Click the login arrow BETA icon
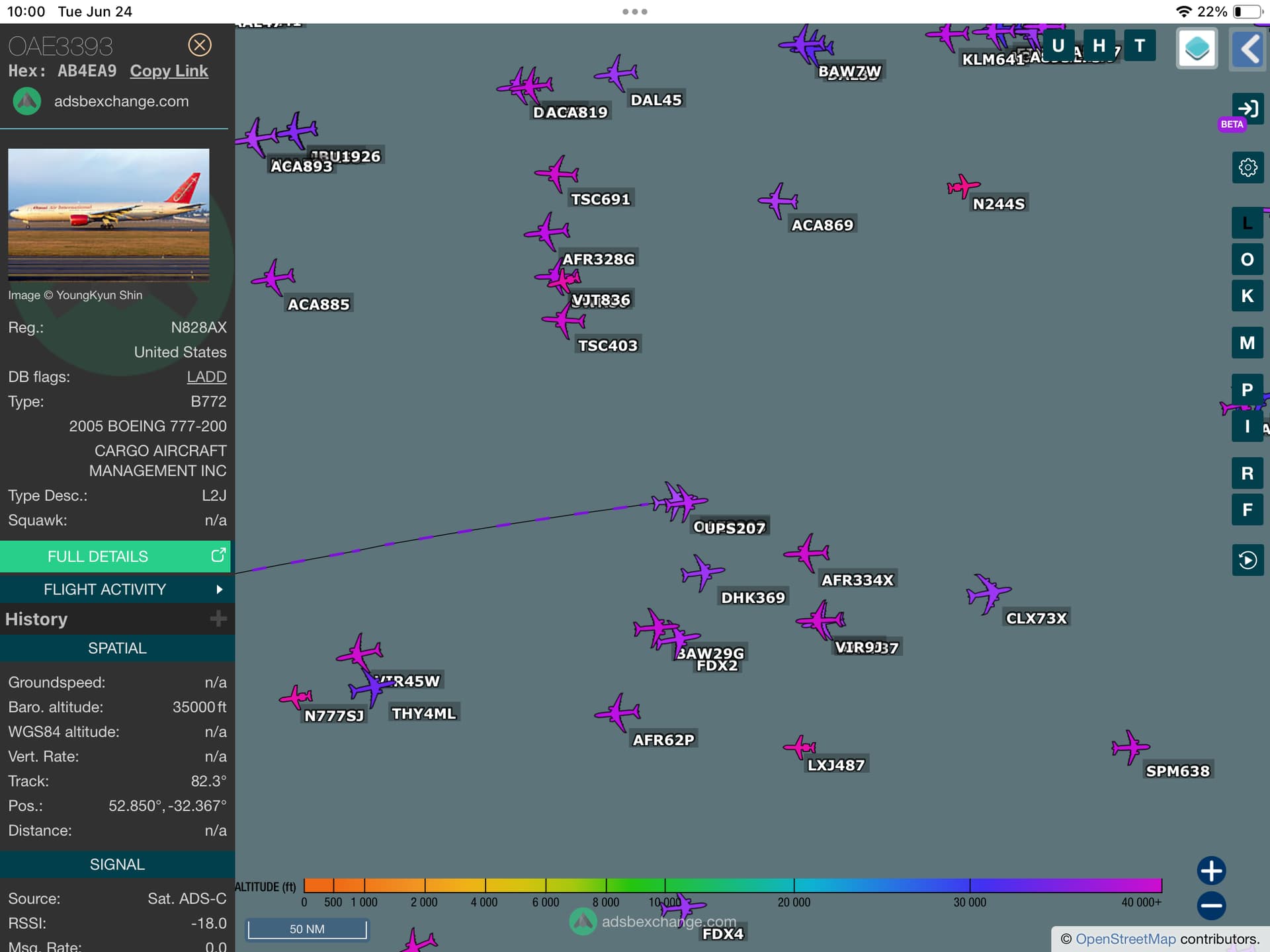This screenshot has width=1270, height=952. coord(1248,108)
